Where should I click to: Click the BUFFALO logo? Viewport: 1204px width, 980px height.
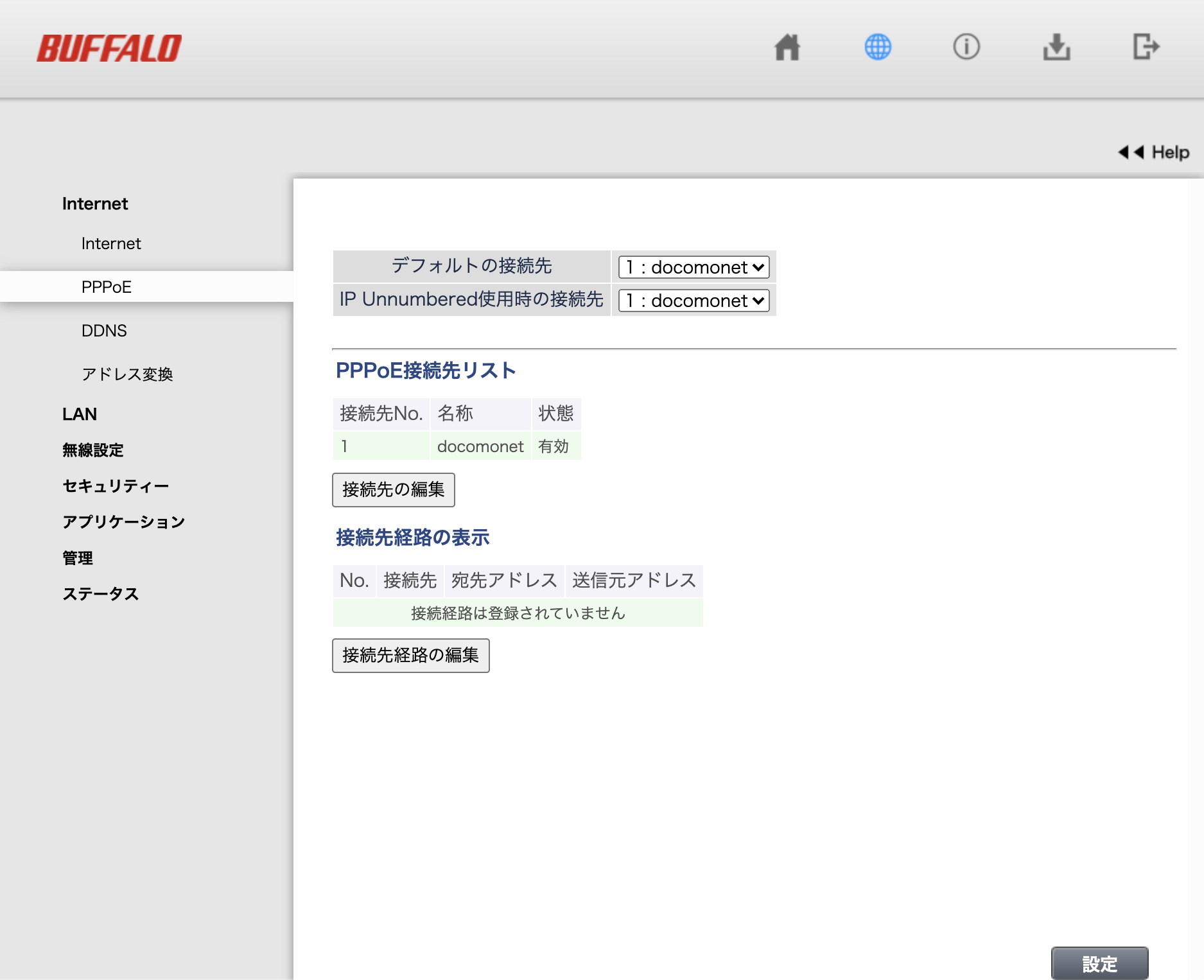pos(109,46)
